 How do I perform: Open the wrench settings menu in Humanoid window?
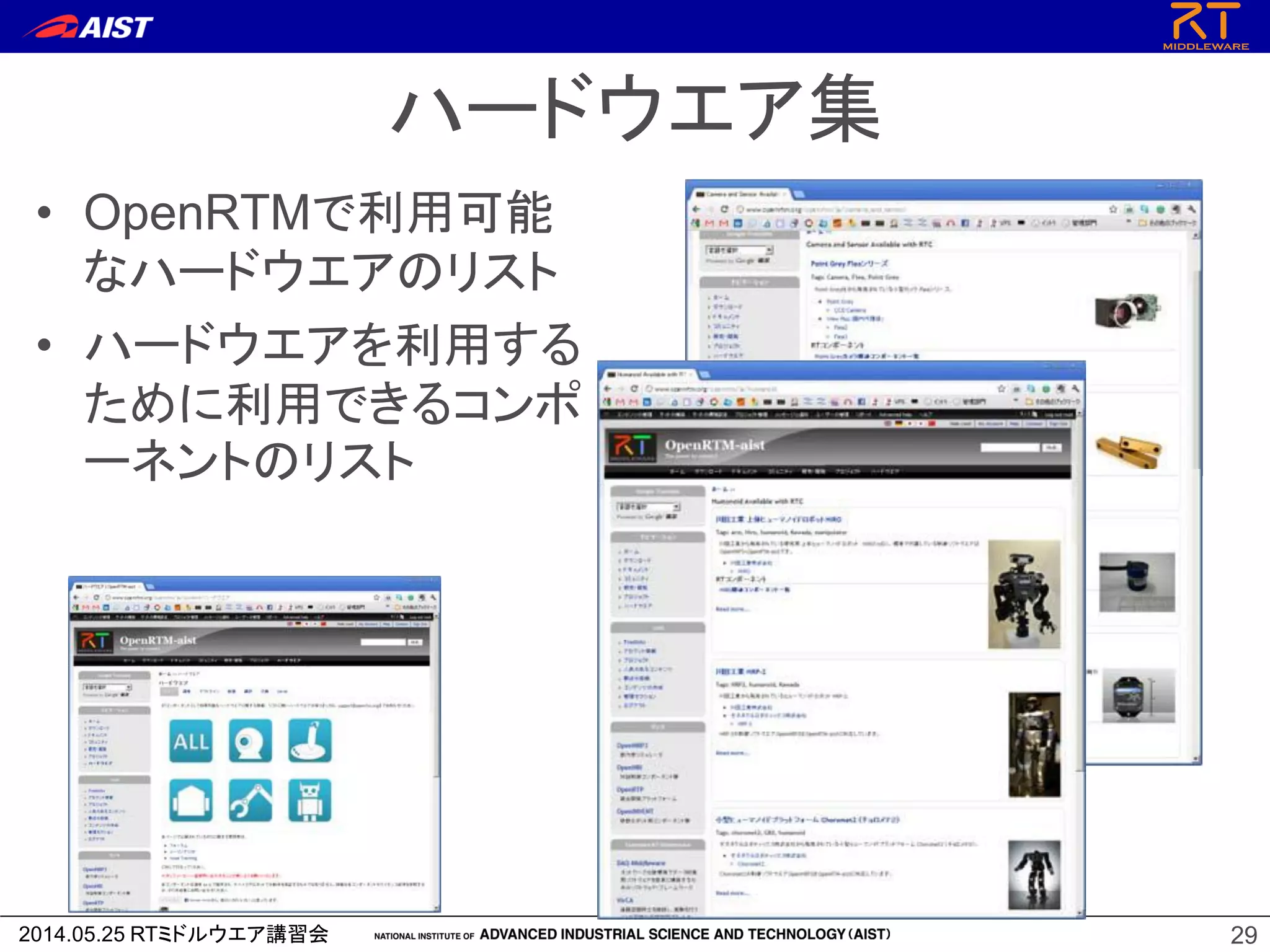(x=1075, y=389)
